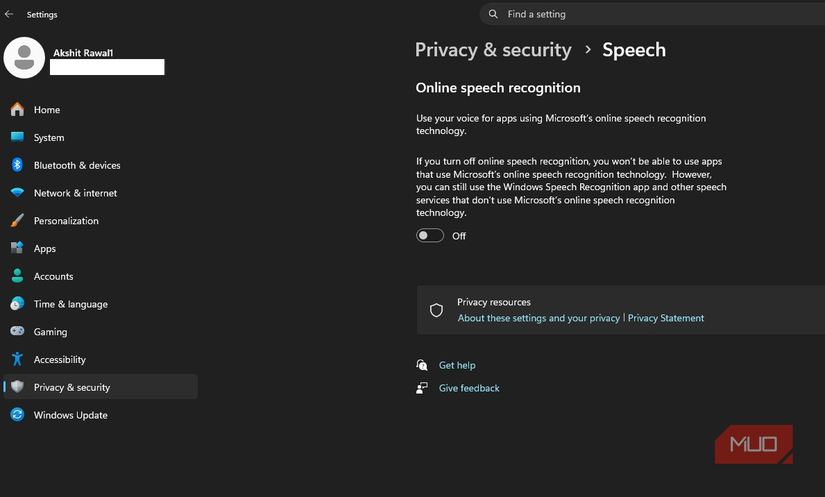Click the Get help link
Screen dimensions: 825x497
(x=457, y=365)
